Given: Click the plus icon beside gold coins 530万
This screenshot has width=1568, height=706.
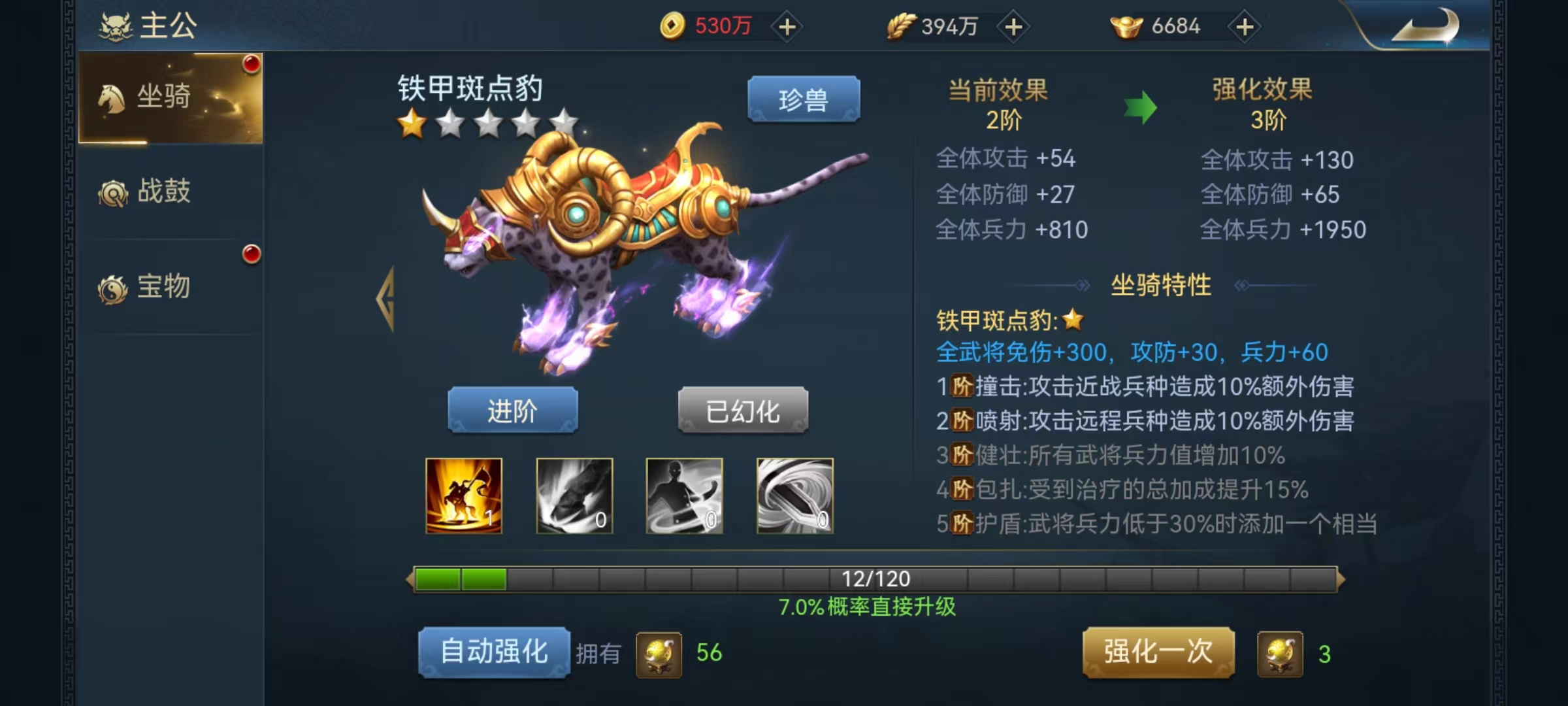Looking at the screenshot, I should [787, 27].
